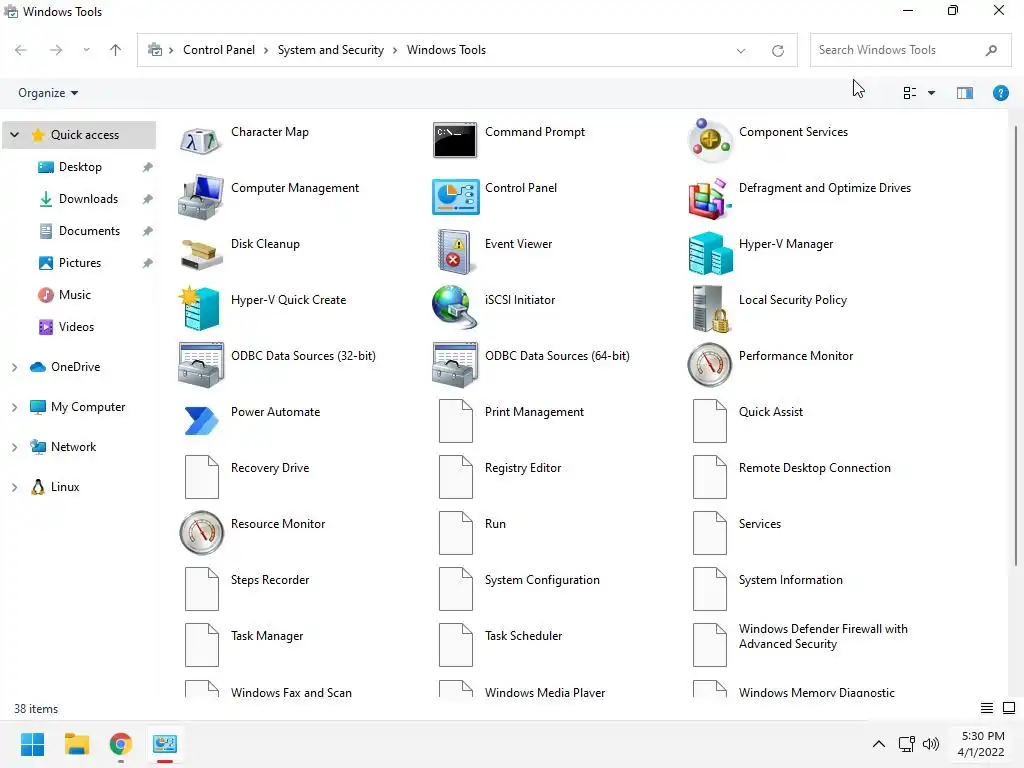Expand the OneDrive tree node

14,367
